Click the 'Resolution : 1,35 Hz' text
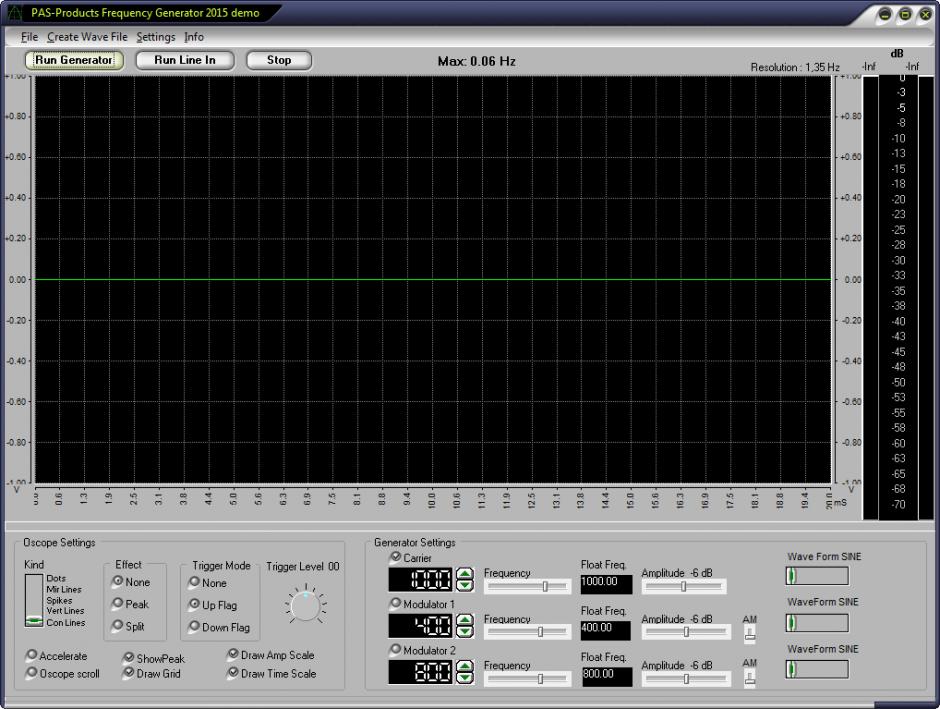This screenshot has width=940, height=709. (x=795, y=67)
